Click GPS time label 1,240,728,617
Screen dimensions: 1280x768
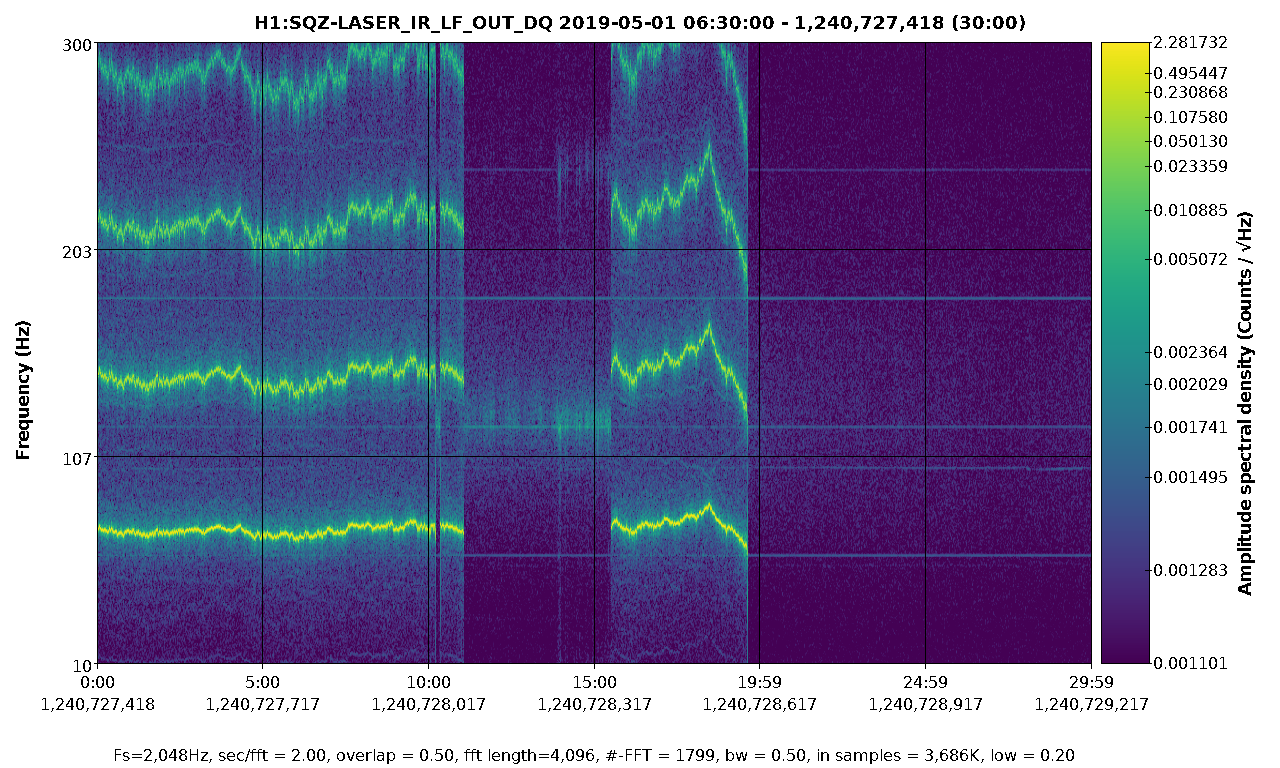[x=760, y=704]
